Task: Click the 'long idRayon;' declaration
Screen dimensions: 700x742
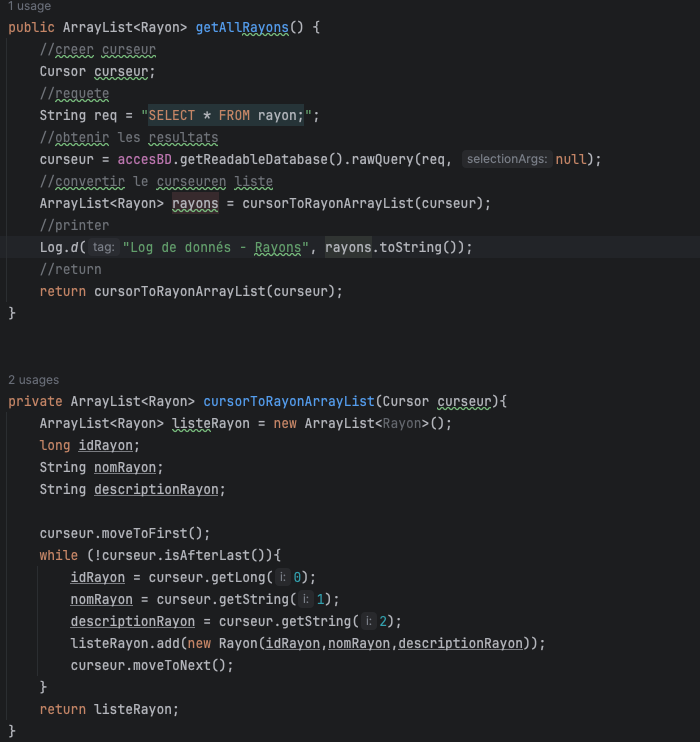Action: tap(89, 445)
